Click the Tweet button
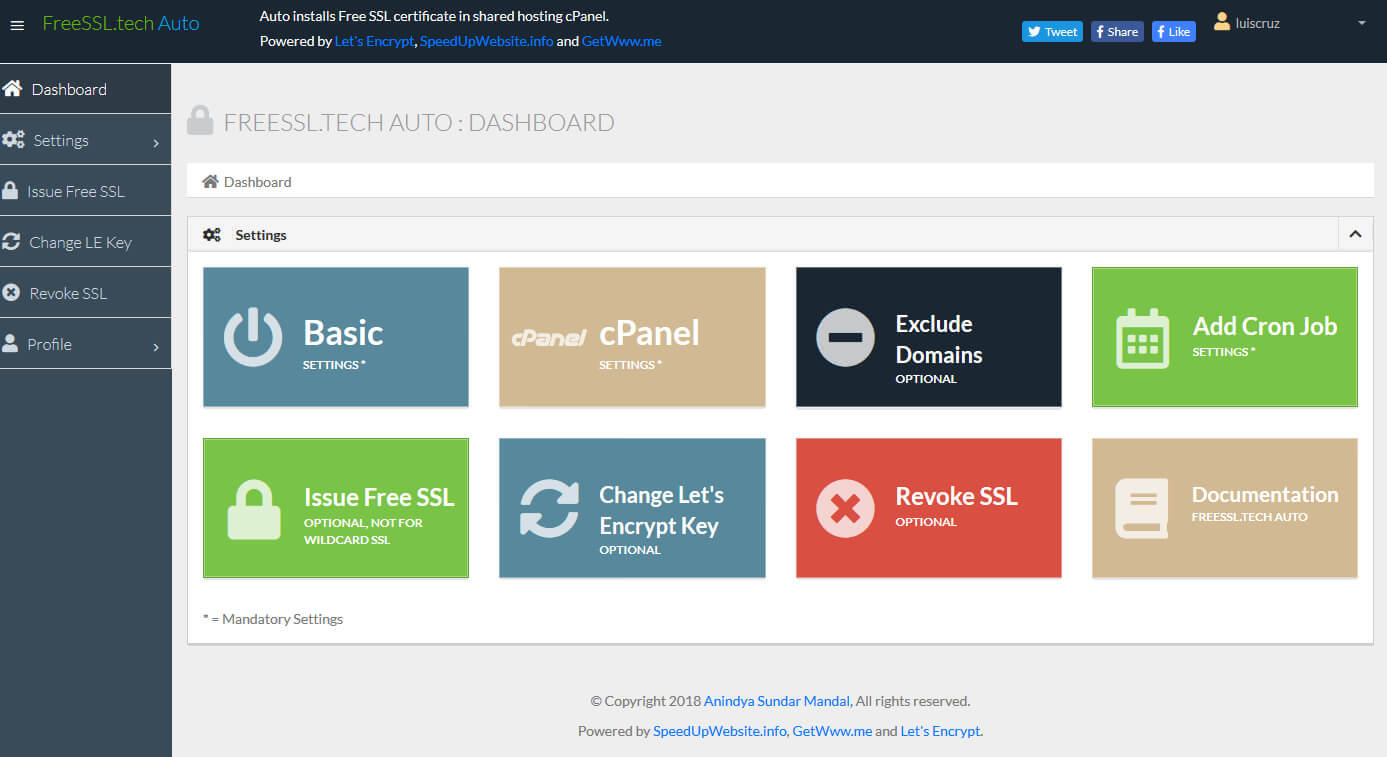 point(1052,31)
